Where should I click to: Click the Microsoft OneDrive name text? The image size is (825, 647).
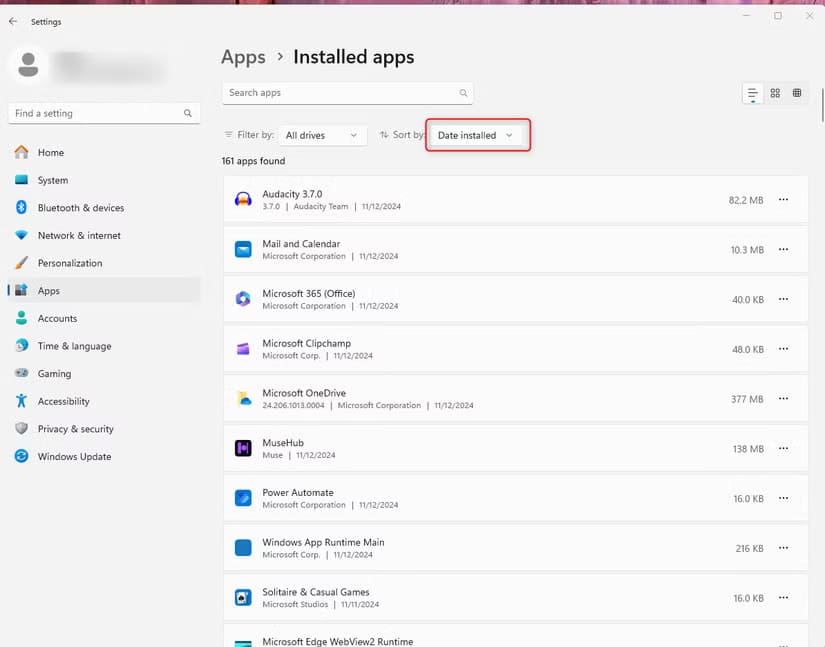pyautogui.click(x=304, y=393)
